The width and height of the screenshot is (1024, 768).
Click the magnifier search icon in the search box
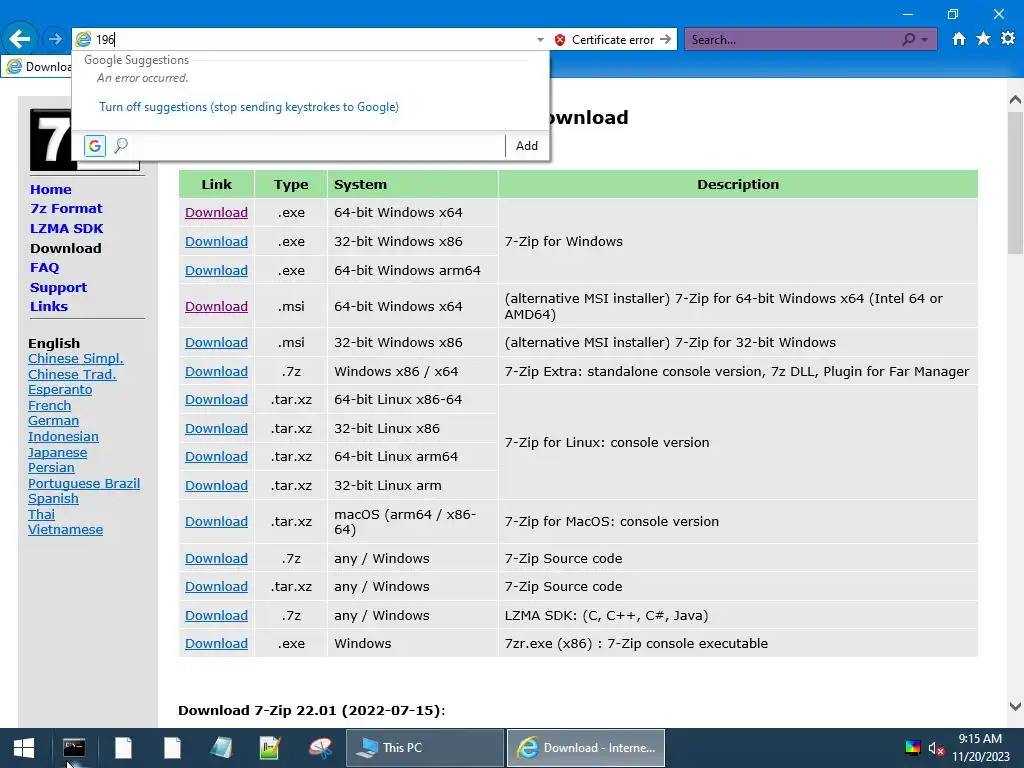click(908, 39)
